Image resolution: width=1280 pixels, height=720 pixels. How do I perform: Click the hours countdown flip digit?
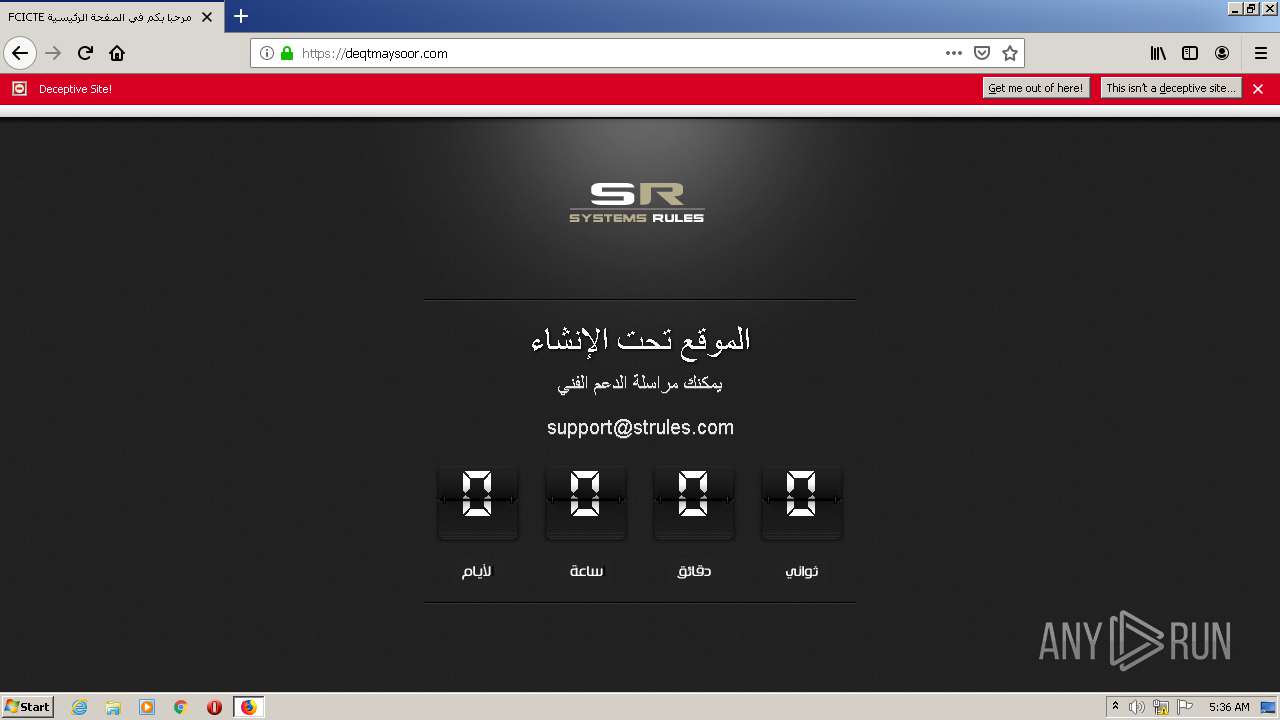[586, 503]
